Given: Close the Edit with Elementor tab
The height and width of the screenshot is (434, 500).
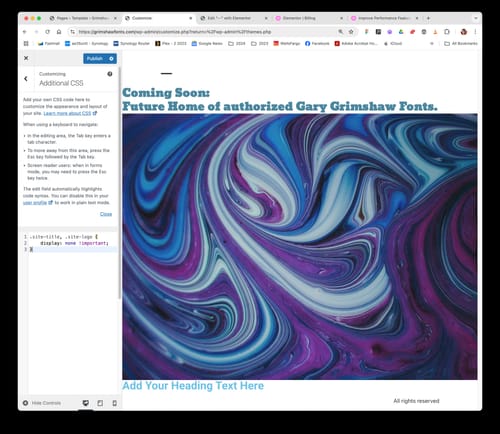Looking at the screenshot, I should (266, 18).
